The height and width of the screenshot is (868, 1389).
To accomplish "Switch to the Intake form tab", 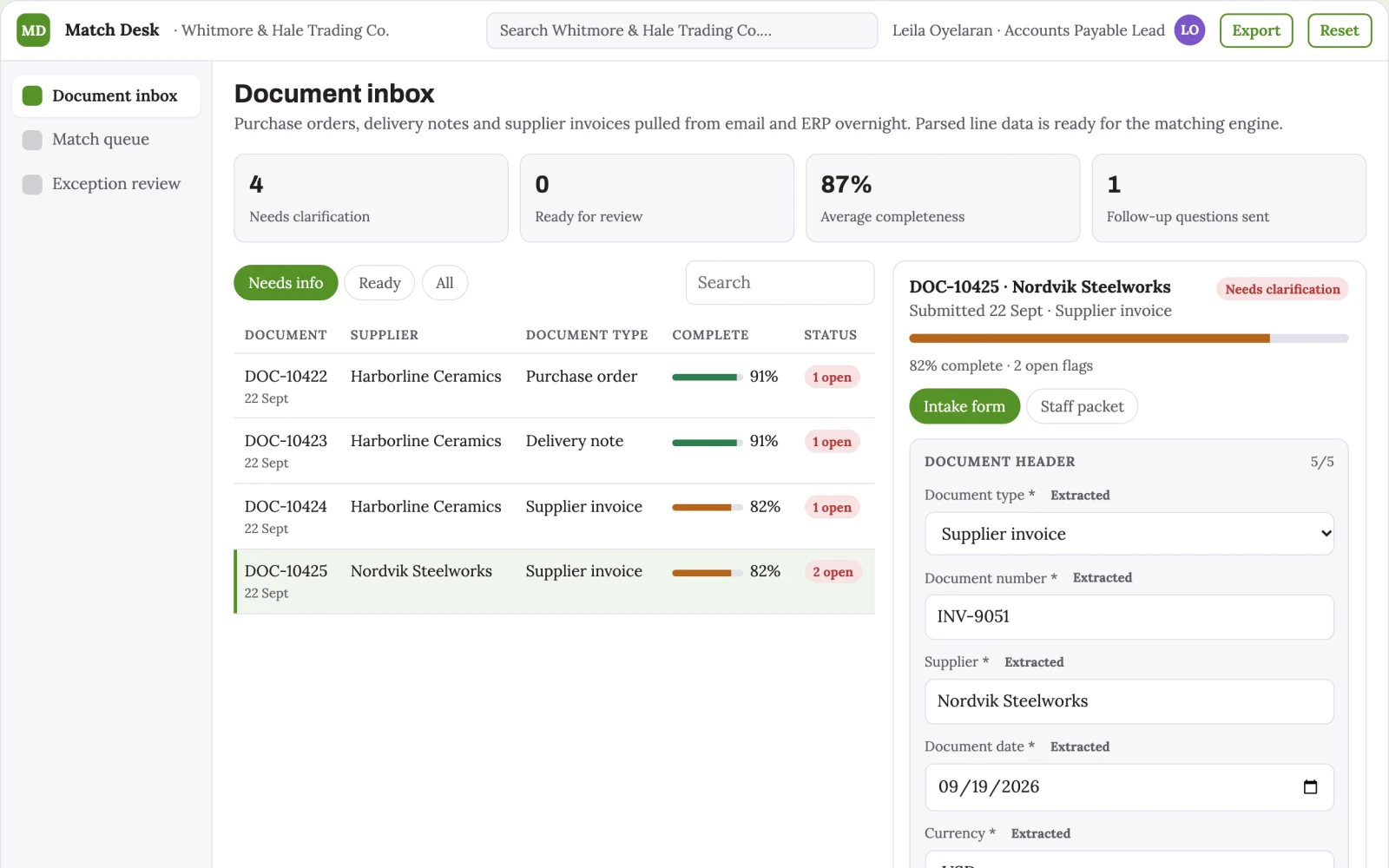I will click(964, 406).
